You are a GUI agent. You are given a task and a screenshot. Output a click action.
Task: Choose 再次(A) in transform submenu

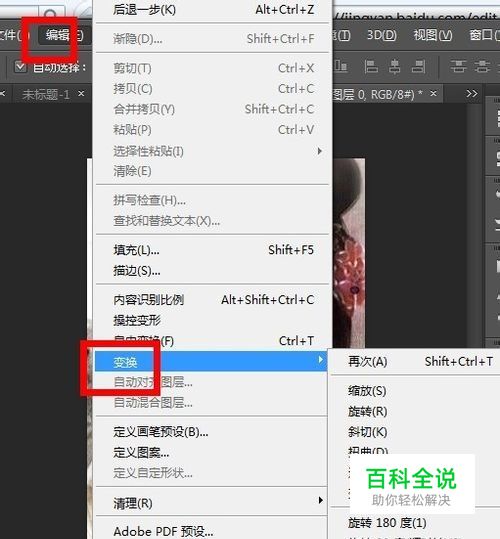415,361
